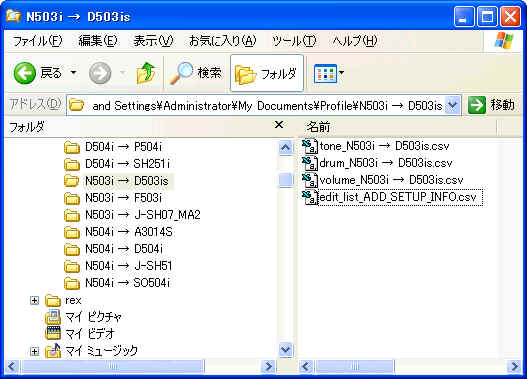Screen dimensions: 527x379
Task: Click file list horizontal scroll right arrow
Action: (515, 366)
